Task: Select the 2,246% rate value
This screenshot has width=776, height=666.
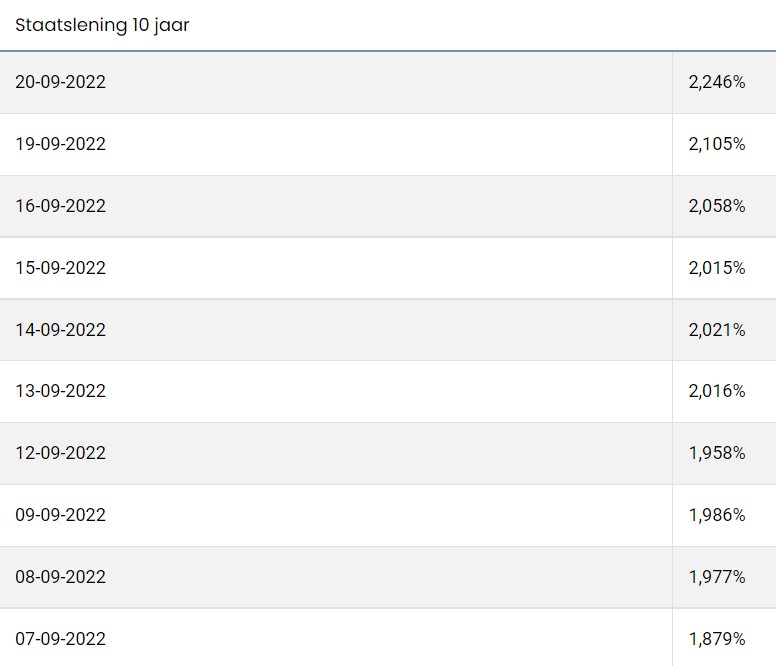Action: pos(717,82)
